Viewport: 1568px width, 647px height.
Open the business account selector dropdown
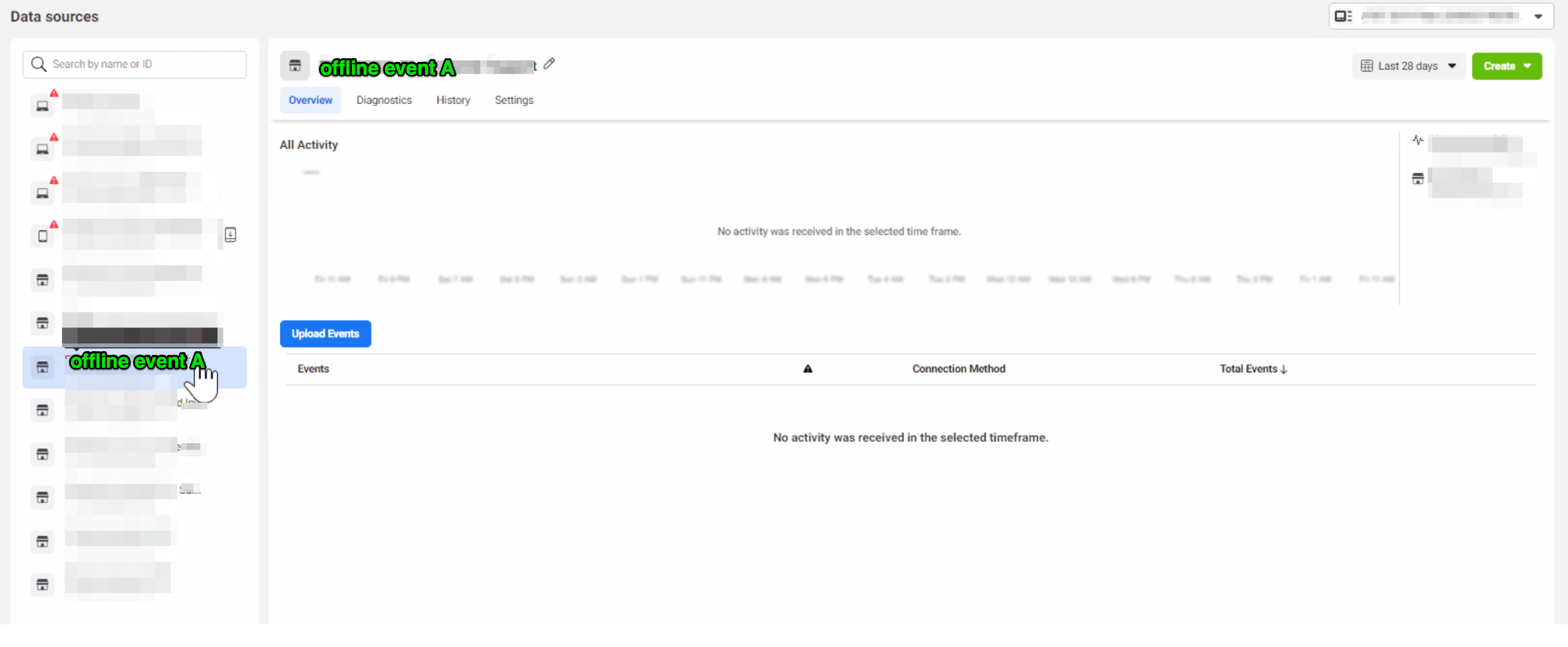pyautogui.click(x=1440, y=17)
